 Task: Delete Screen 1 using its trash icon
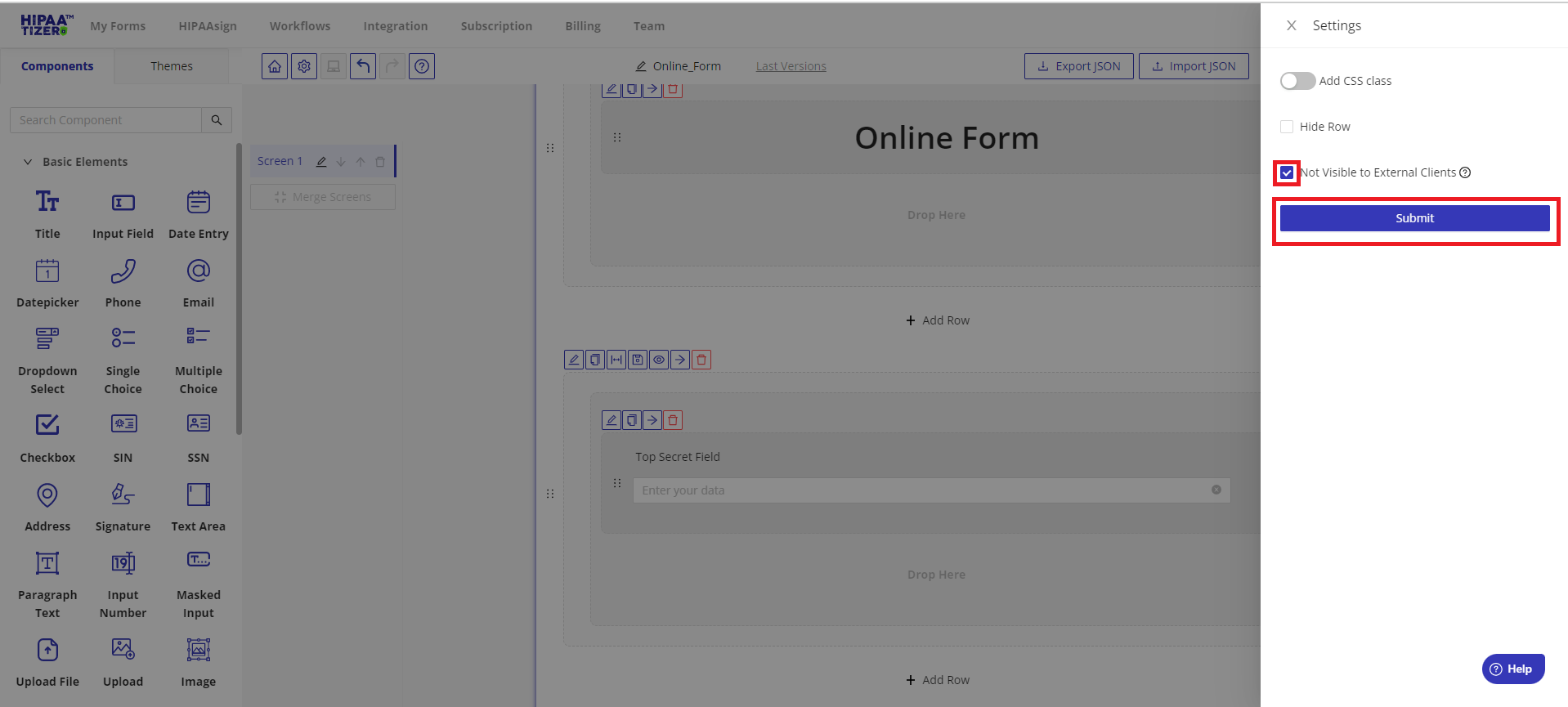(380, 162)
